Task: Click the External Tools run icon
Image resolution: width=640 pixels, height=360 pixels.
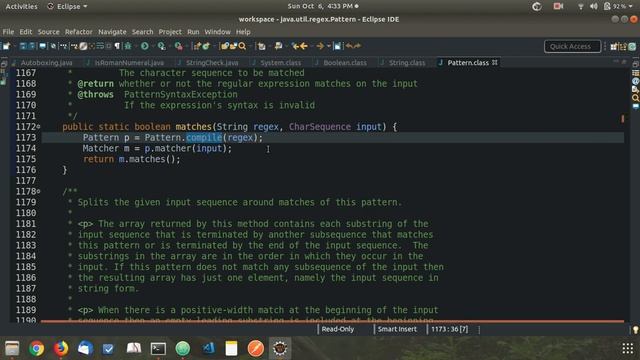Action: [178, 46]
